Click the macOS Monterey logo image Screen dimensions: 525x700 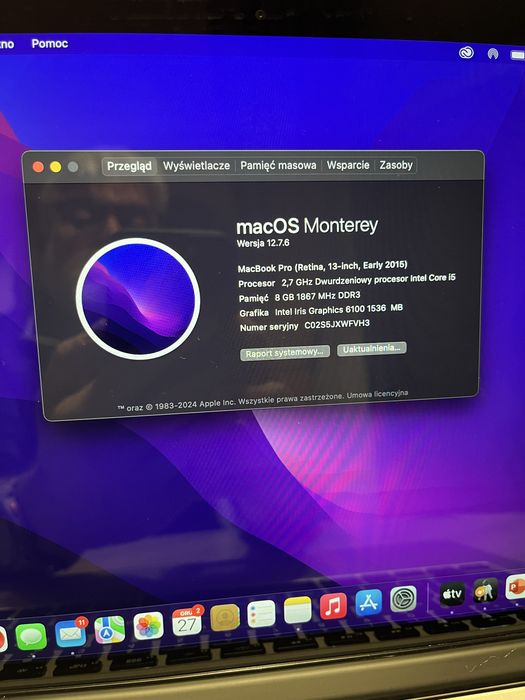pyautogui.click(x=138, y=299)
